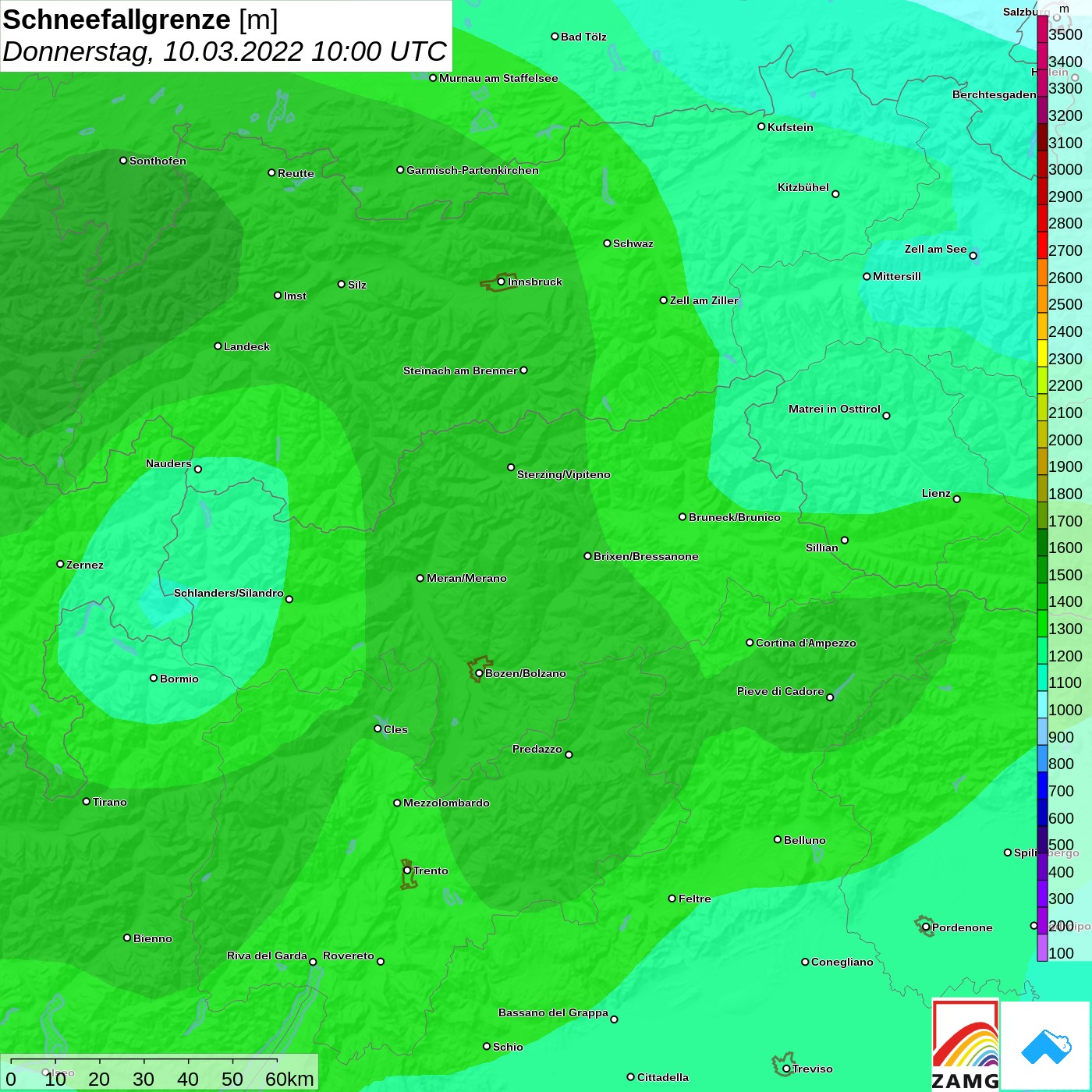Click the Meran/Merano label

pyautogui.click(x=466, y=578)
